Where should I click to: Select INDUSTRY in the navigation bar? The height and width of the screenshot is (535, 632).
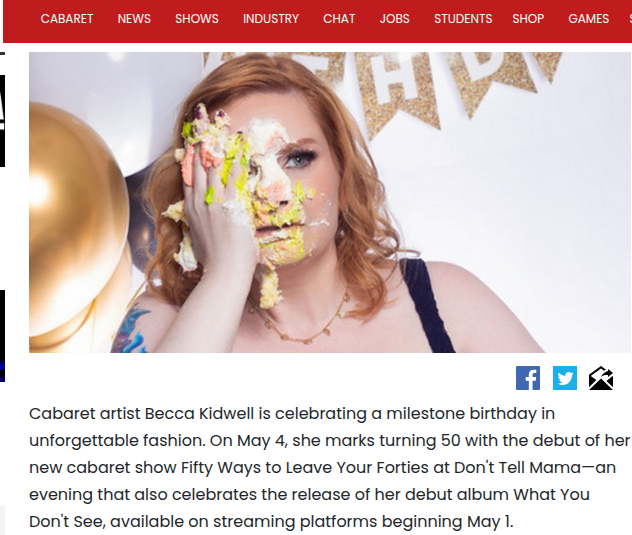(271, 19)
